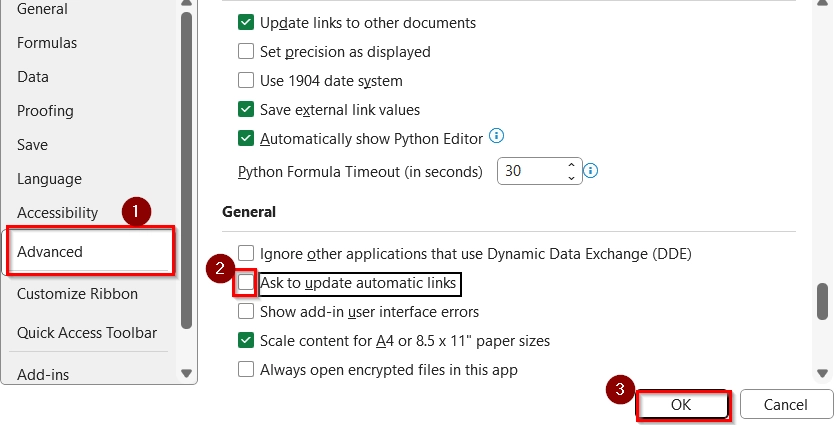Increase Python Formula Timeout with up arrow
837x425 pixels.
point(571,164)
